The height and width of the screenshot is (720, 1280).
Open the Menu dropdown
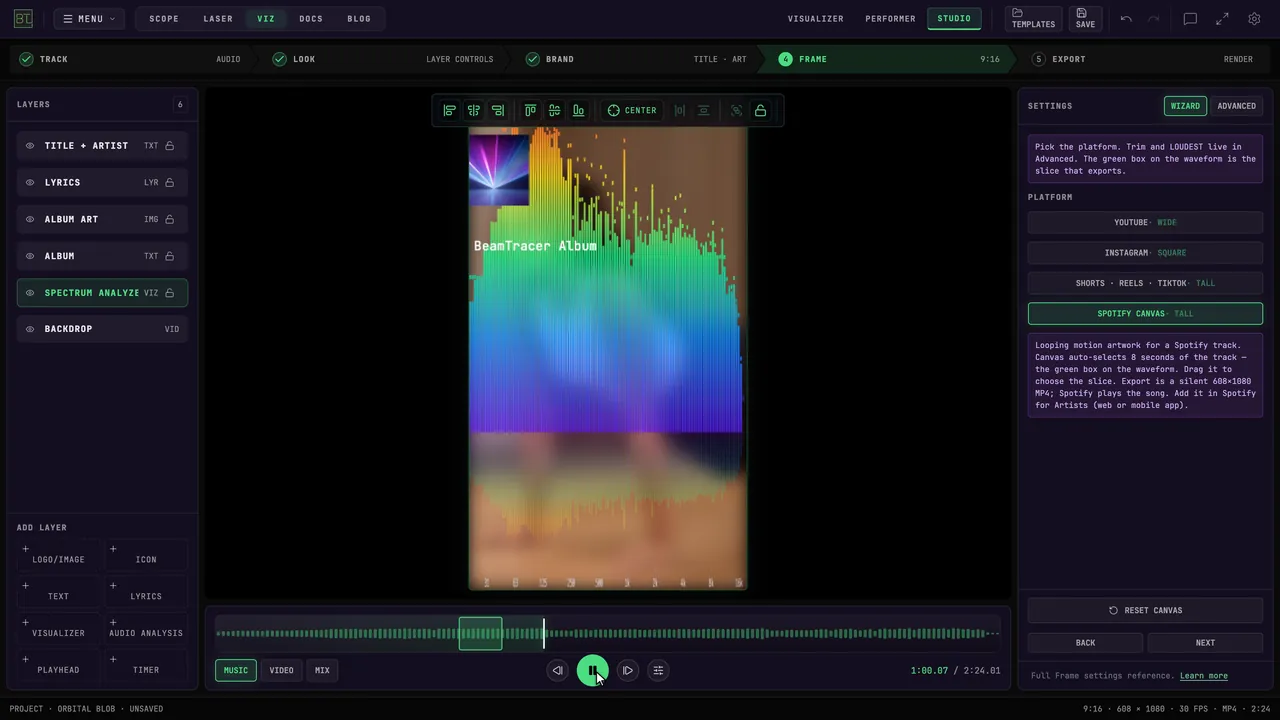point(89,18)
